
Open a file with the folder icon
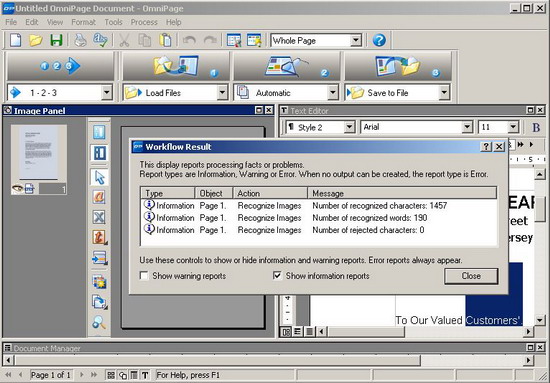(36, 40)
